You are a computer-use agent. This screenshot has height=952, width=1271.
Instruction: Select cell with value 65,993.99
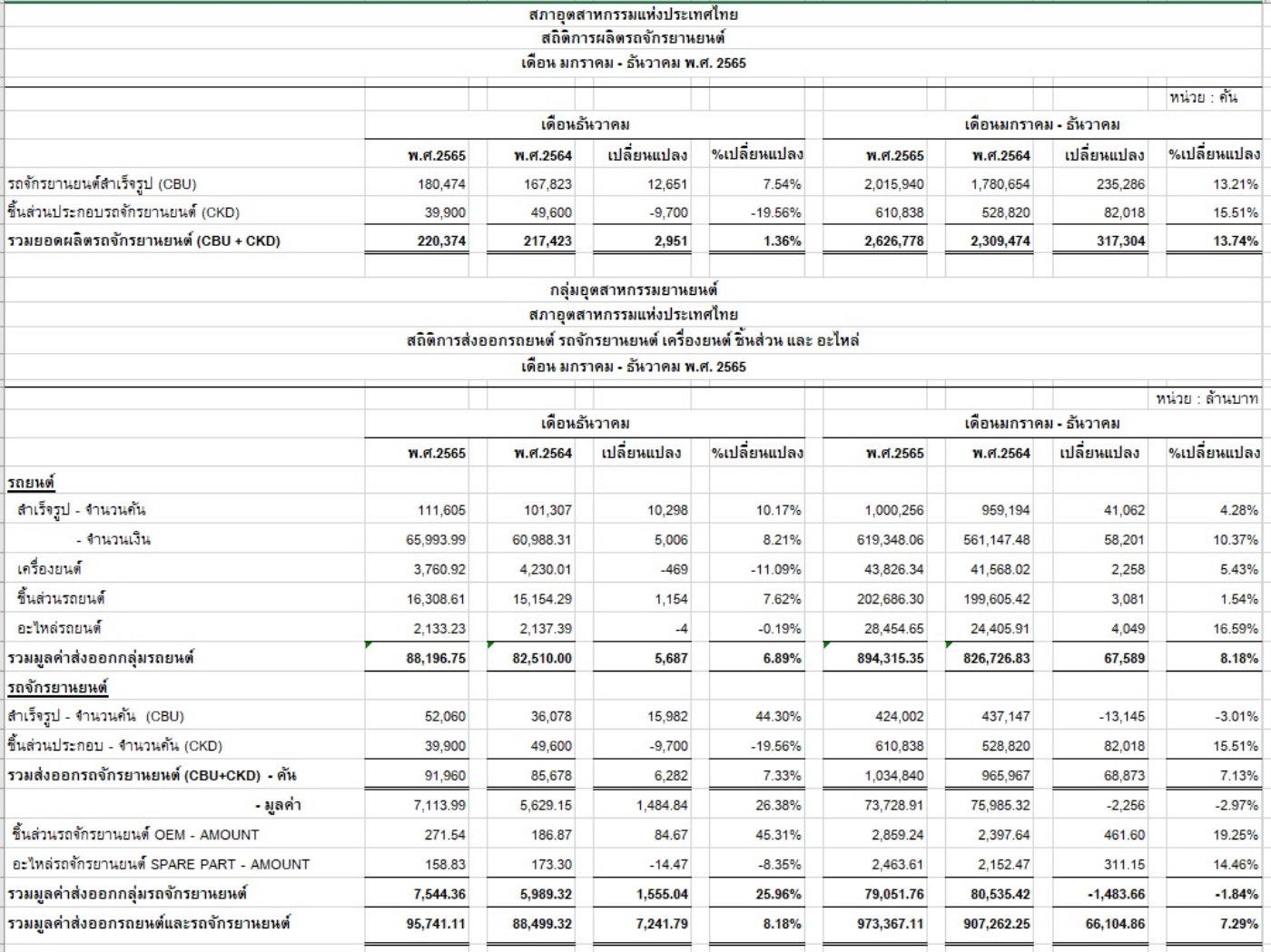(436, 540)
